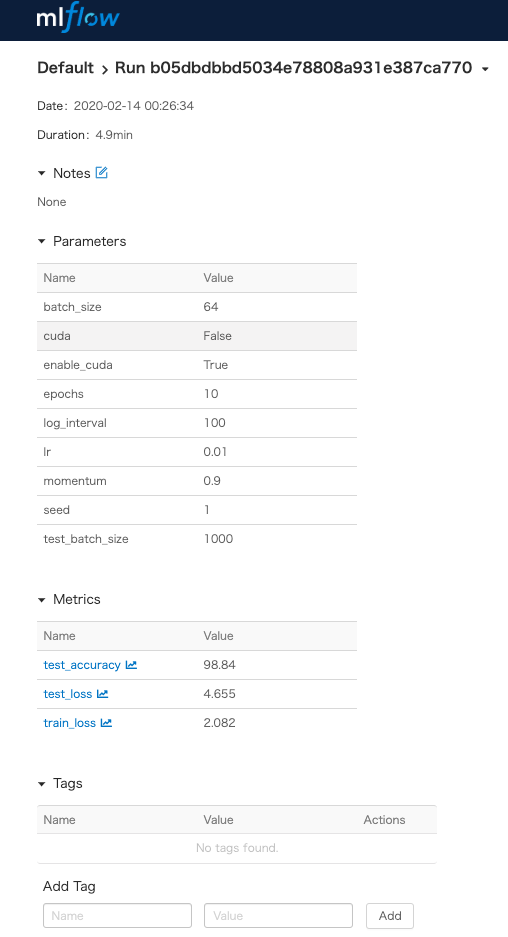Image resolution: width=508 pixels, height=937 pixels.
Task: Open the test_accuracy metric link
Action: [x=82, y=665]
